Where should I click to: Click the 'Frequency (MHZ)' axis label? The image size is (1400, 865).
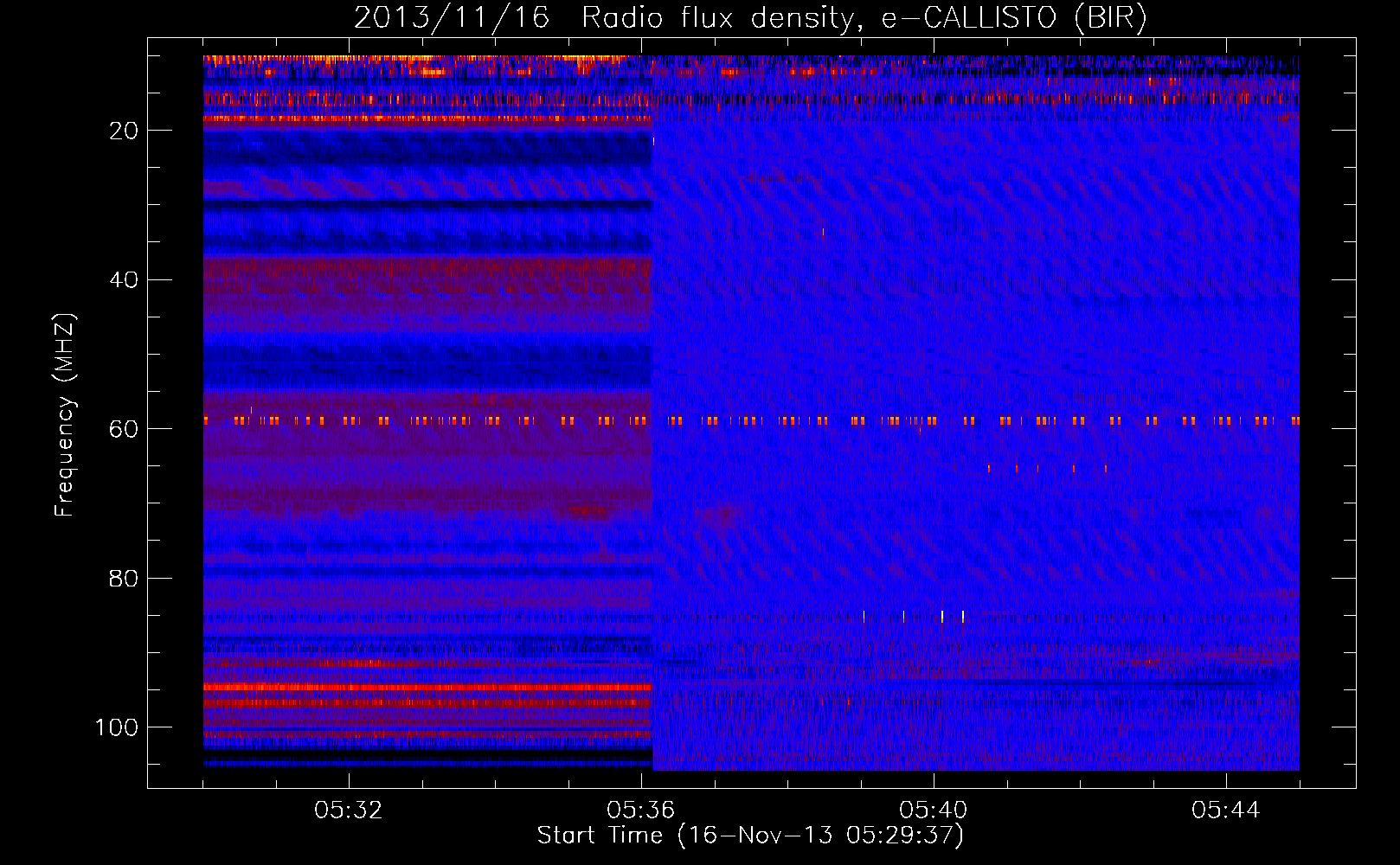pos(65,415)
